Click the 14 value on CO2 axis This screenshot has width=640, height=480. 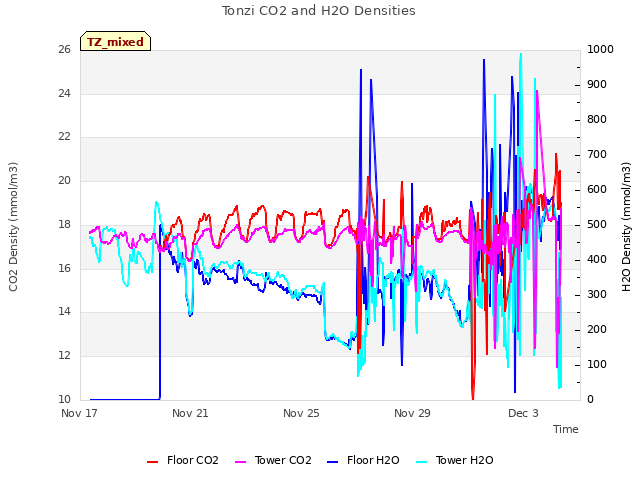point(64,312)
